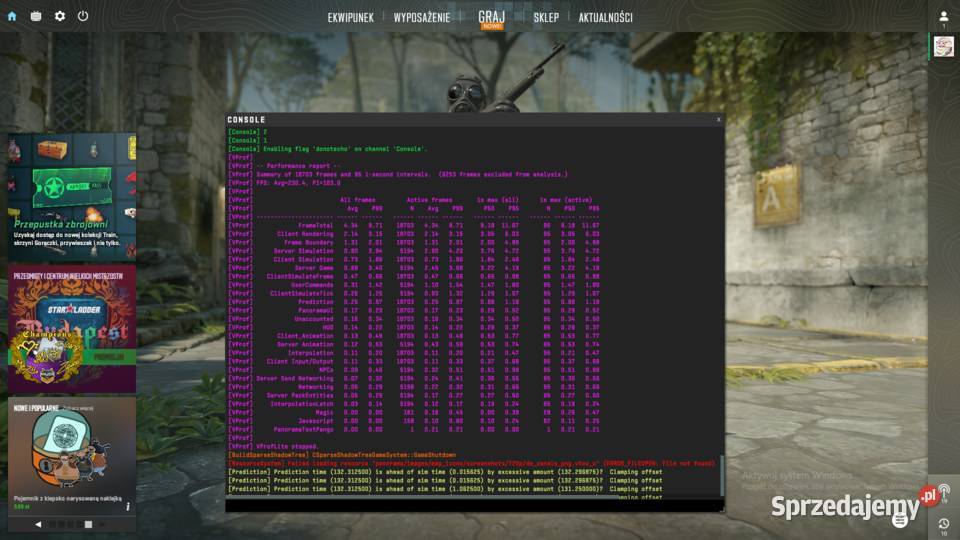Open the EKWIPUNEK tab

pyautogui.click(x=350, y=18)
